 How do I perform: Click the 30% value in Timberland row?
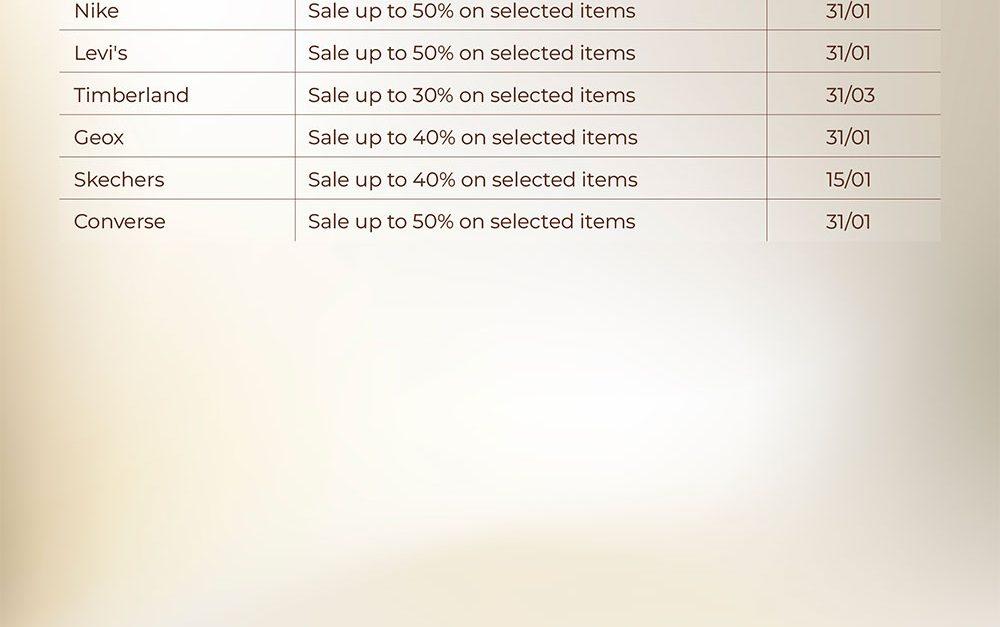pos(433,95)
